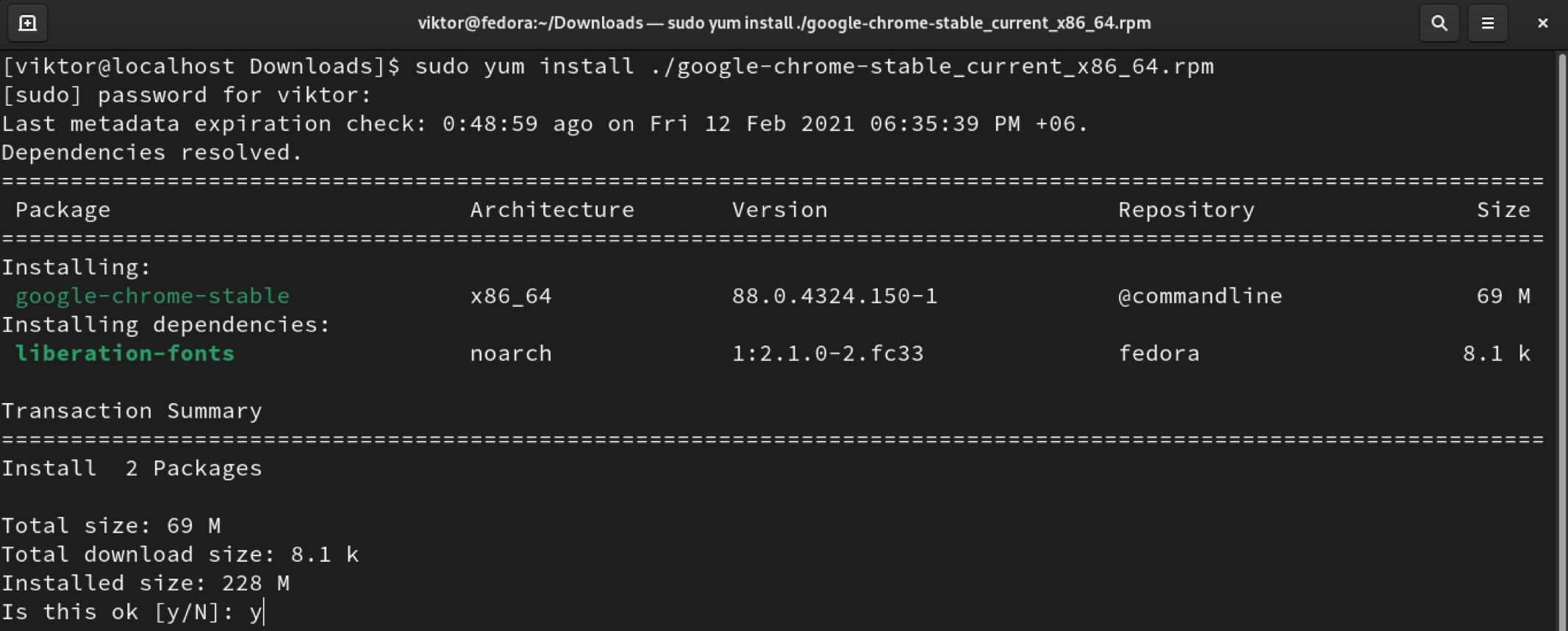Click the green google-chrome-stable package name
The height and width of the screenshot is (631, 1568).
point(152,296)
